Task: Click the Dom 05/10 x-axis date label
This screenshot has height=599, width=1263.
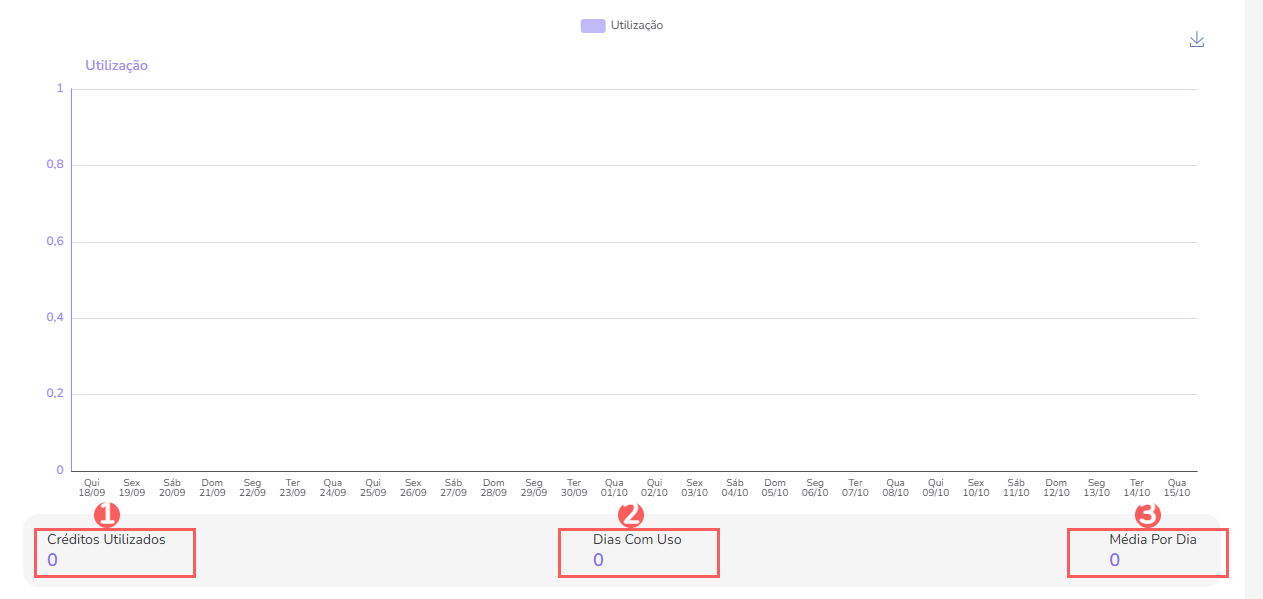Action: [x=775, y=487]
